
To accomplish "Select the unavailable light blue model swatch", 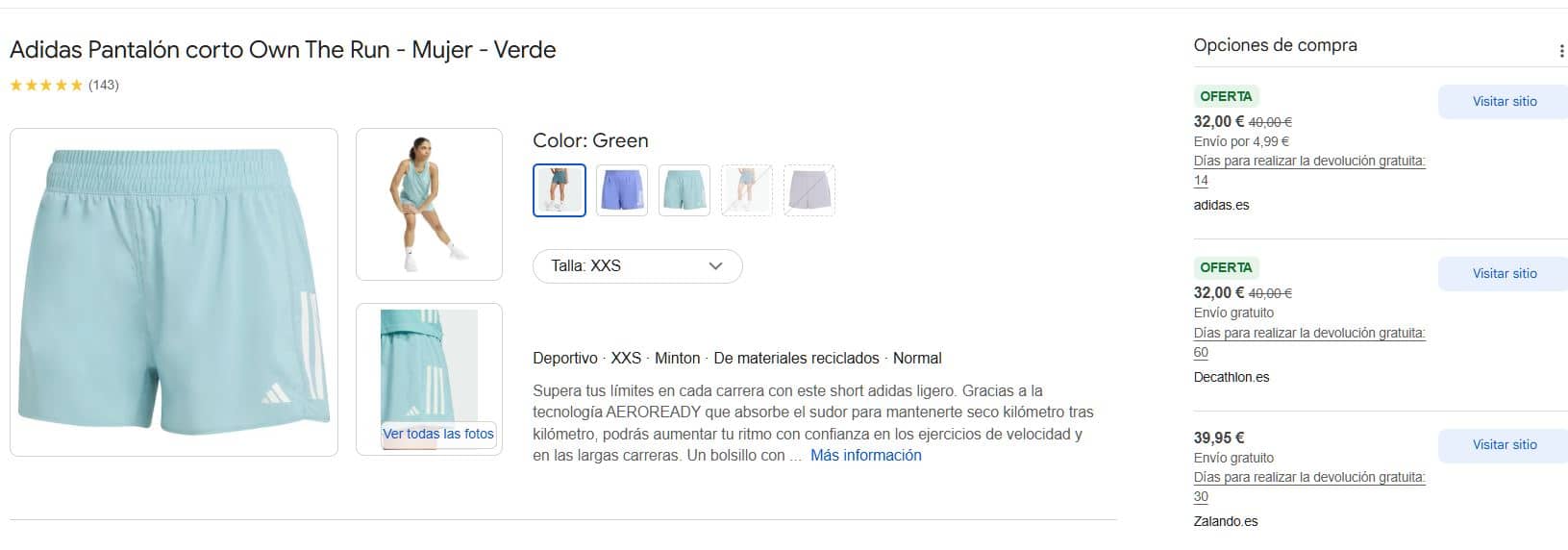I will click(747, 190).
